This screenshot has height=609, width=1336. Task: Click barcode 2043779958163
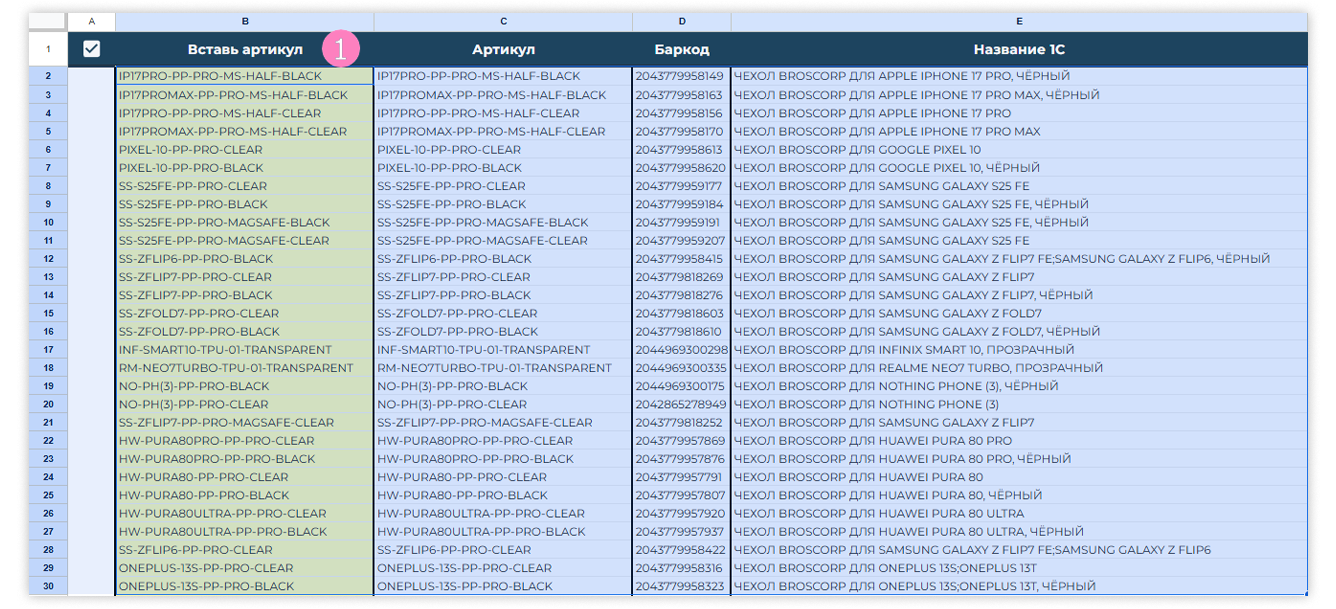(x=682, y=94)
